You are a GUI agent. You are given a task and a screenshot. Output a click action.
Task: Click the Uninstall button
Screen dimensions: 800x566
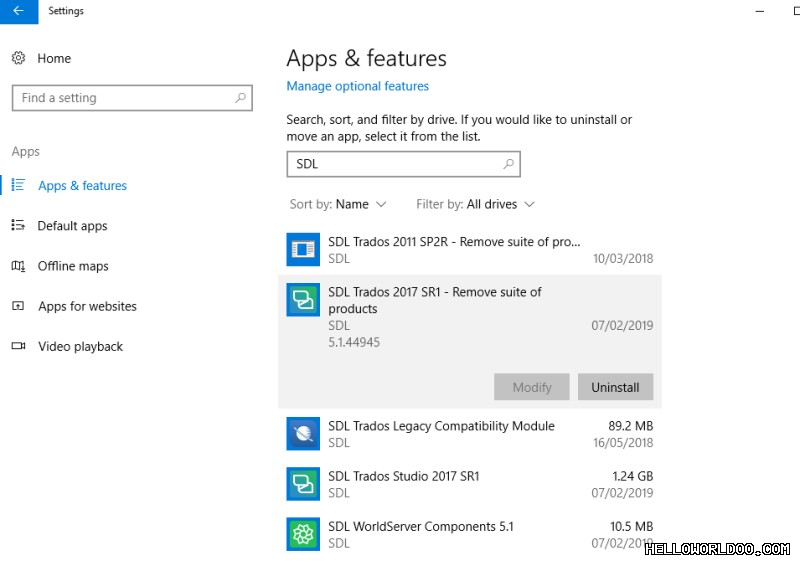click(615, 387)
